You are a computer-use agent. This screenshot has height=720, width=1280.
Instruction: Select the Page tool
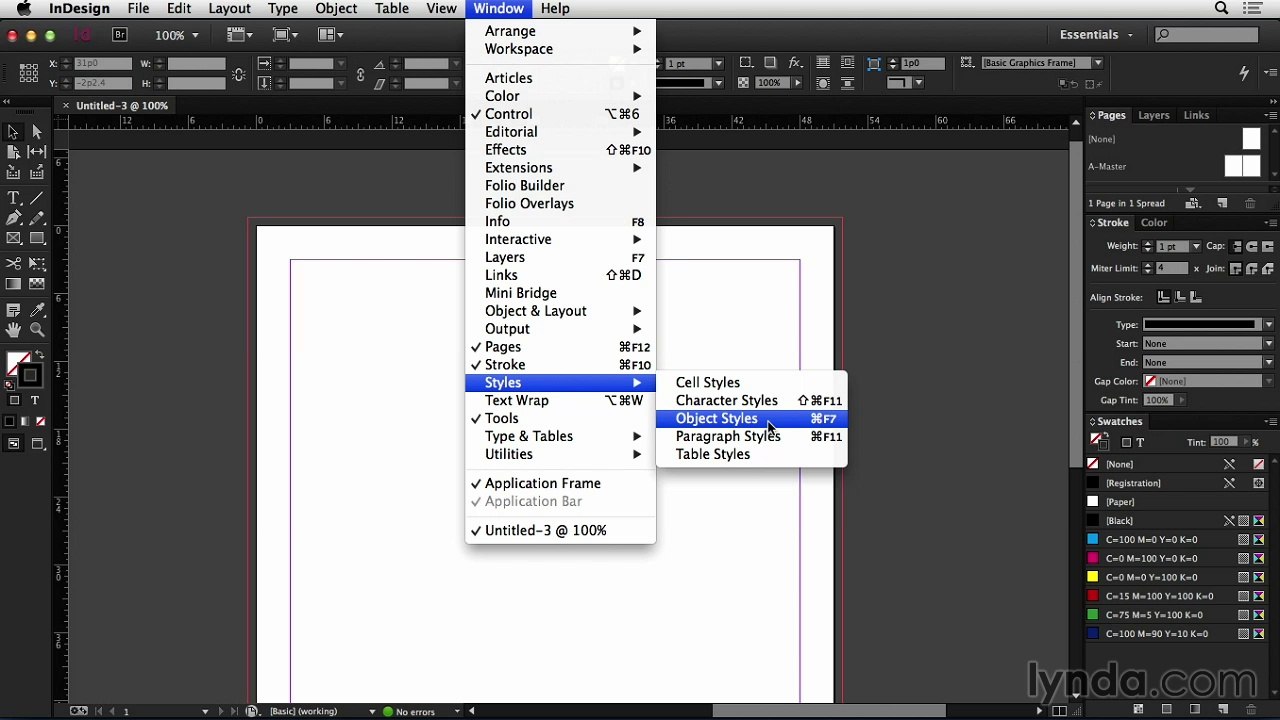click(13, 152)
